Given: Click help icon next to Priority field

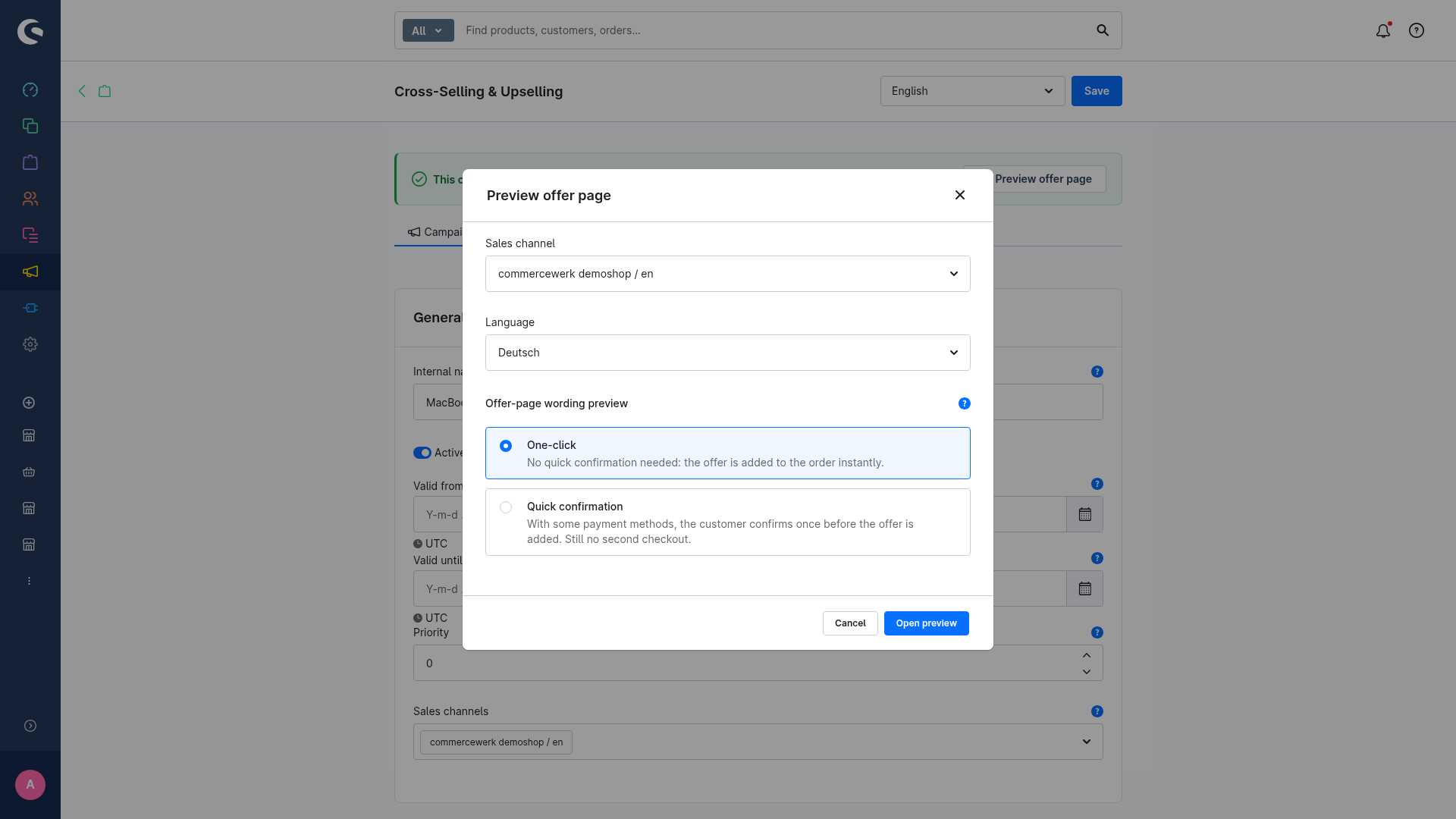Looking at the screenshot, I should pos(1097,632).
